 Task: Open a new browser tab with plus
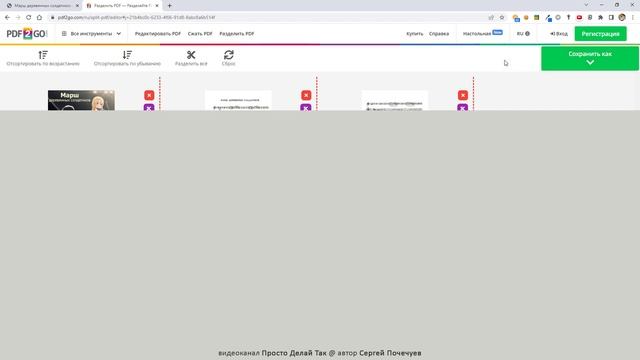coord(169,6)
